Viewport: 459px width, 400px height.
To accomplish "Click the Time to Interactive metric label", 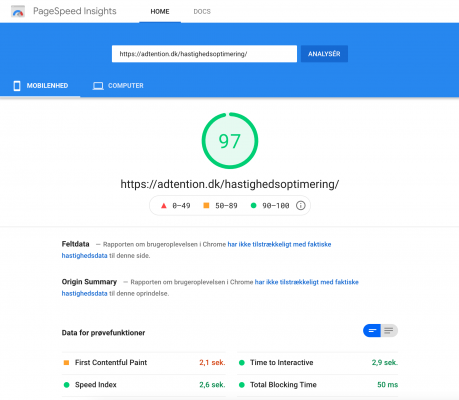I will tap(282, 362).
